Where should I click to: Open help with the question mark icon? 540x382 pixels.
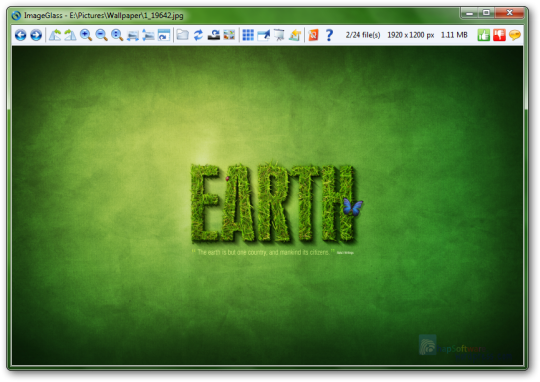tap(329, 35)
